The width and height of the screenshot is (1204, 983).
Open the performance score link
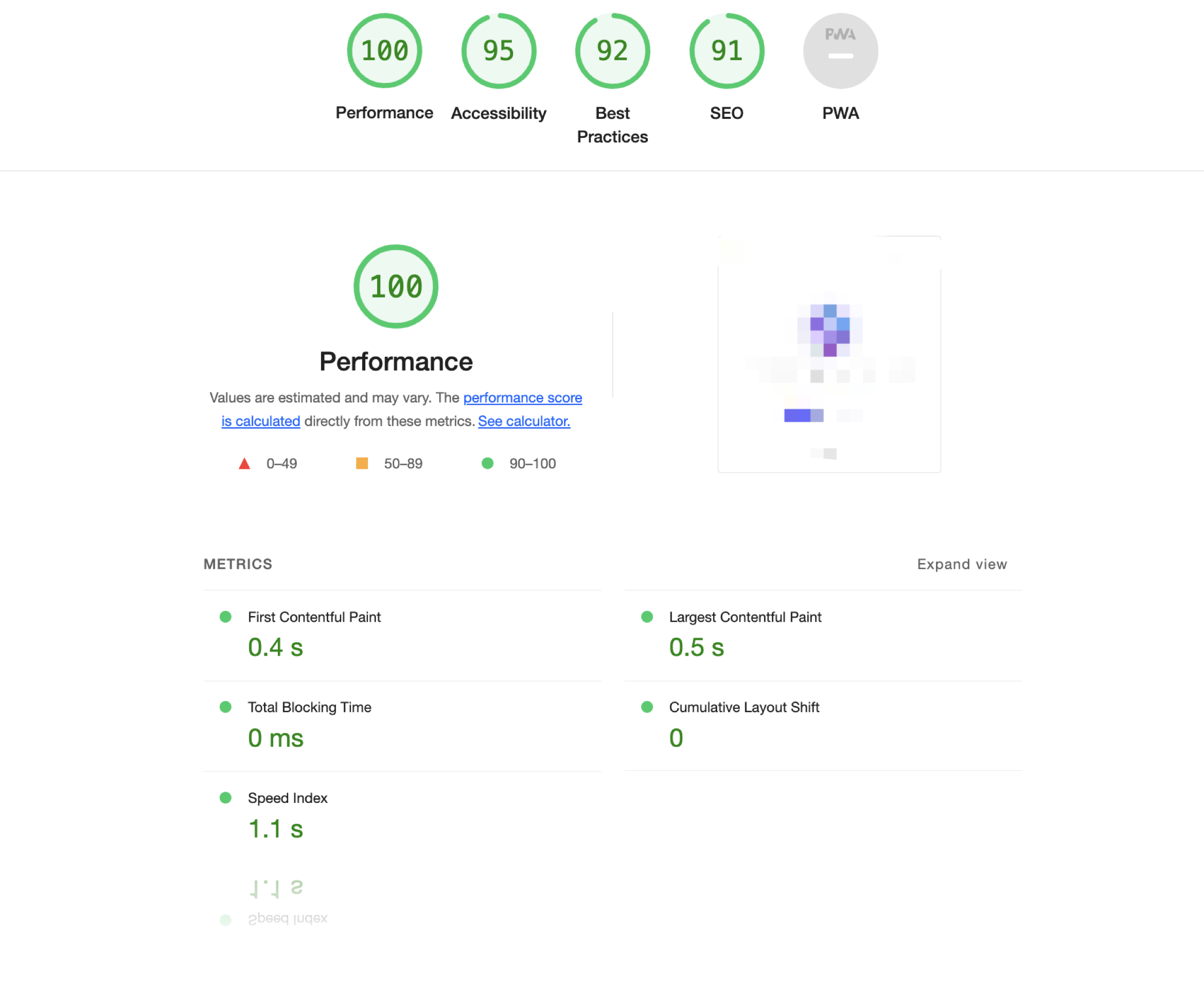[x=522, y=397]
